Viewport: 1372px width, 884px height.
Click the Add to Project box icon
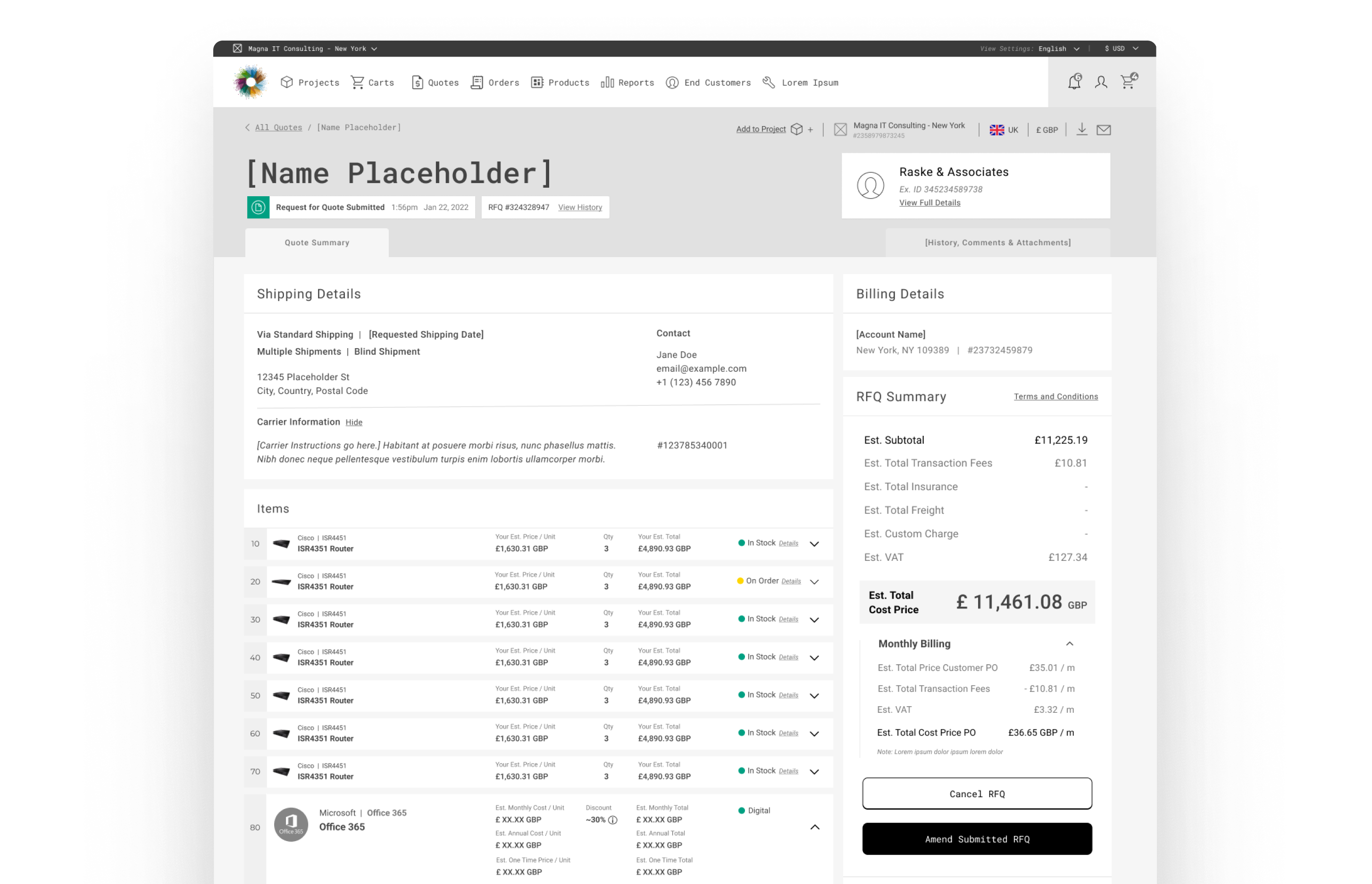click(797, 129)
